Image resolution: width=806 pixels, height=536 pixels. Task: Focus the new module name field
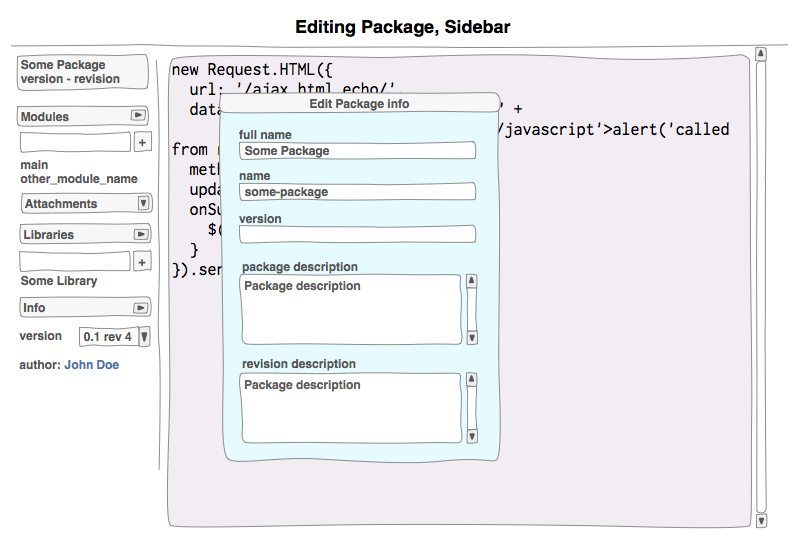[x=75, y=142]
